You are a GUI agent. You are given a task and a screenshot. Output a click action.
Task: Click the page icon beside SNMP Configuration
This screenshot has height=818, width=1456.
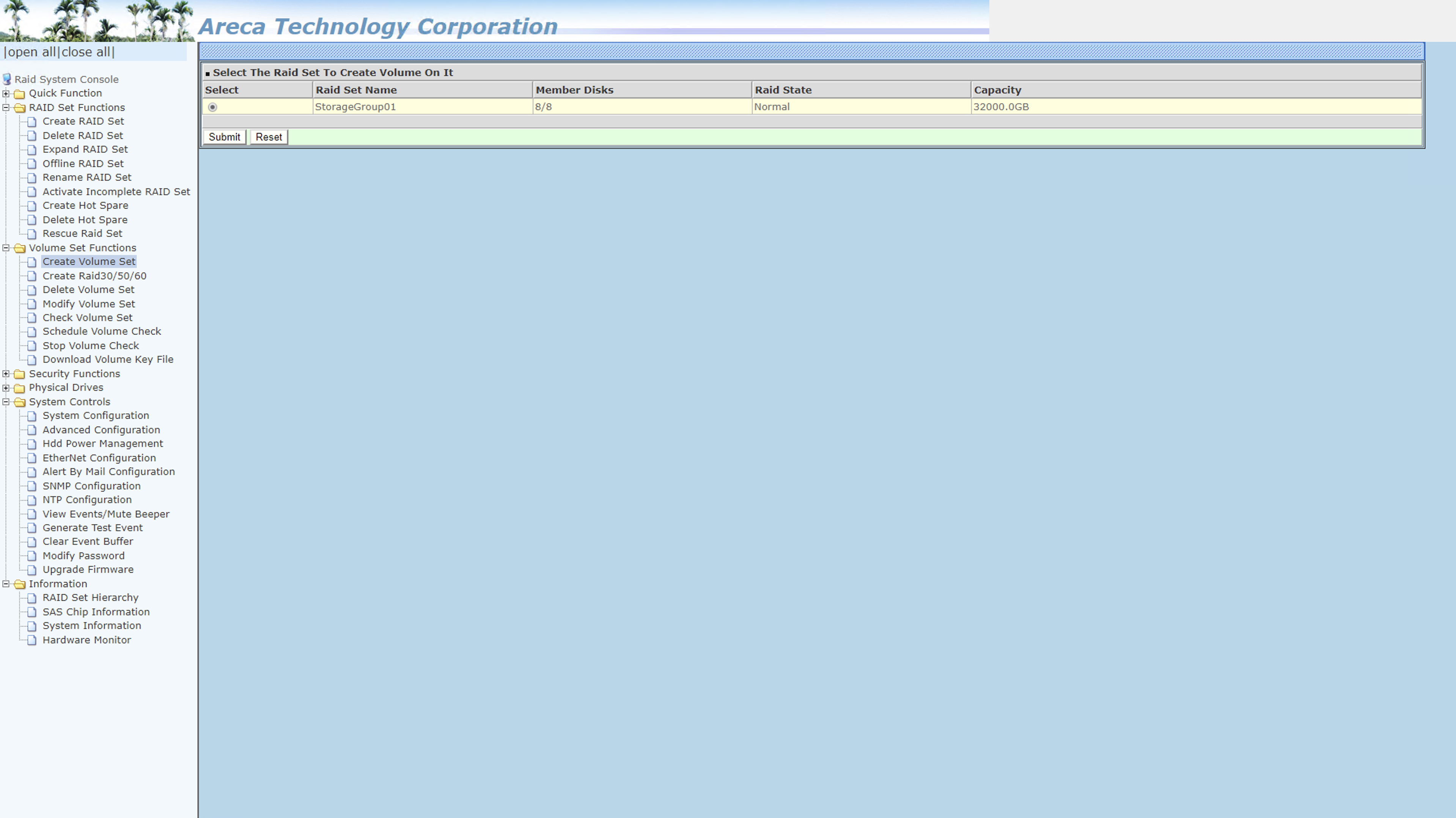[32, 486]
